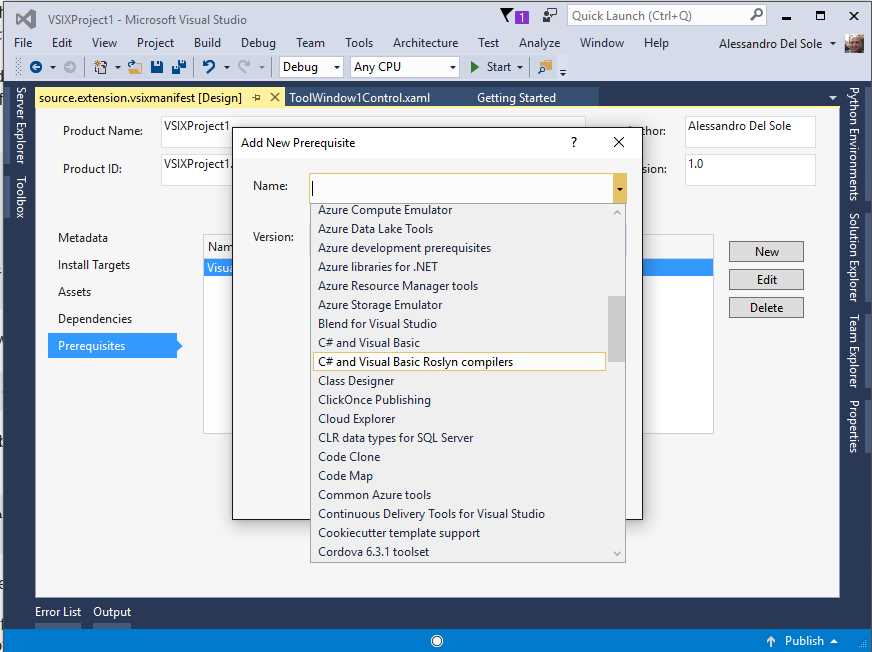Image resolution: width=872 pixels, height=652 pixels.
Task: Click the dropdown list scroll-up arrow
Action: (x=617, y=212)
